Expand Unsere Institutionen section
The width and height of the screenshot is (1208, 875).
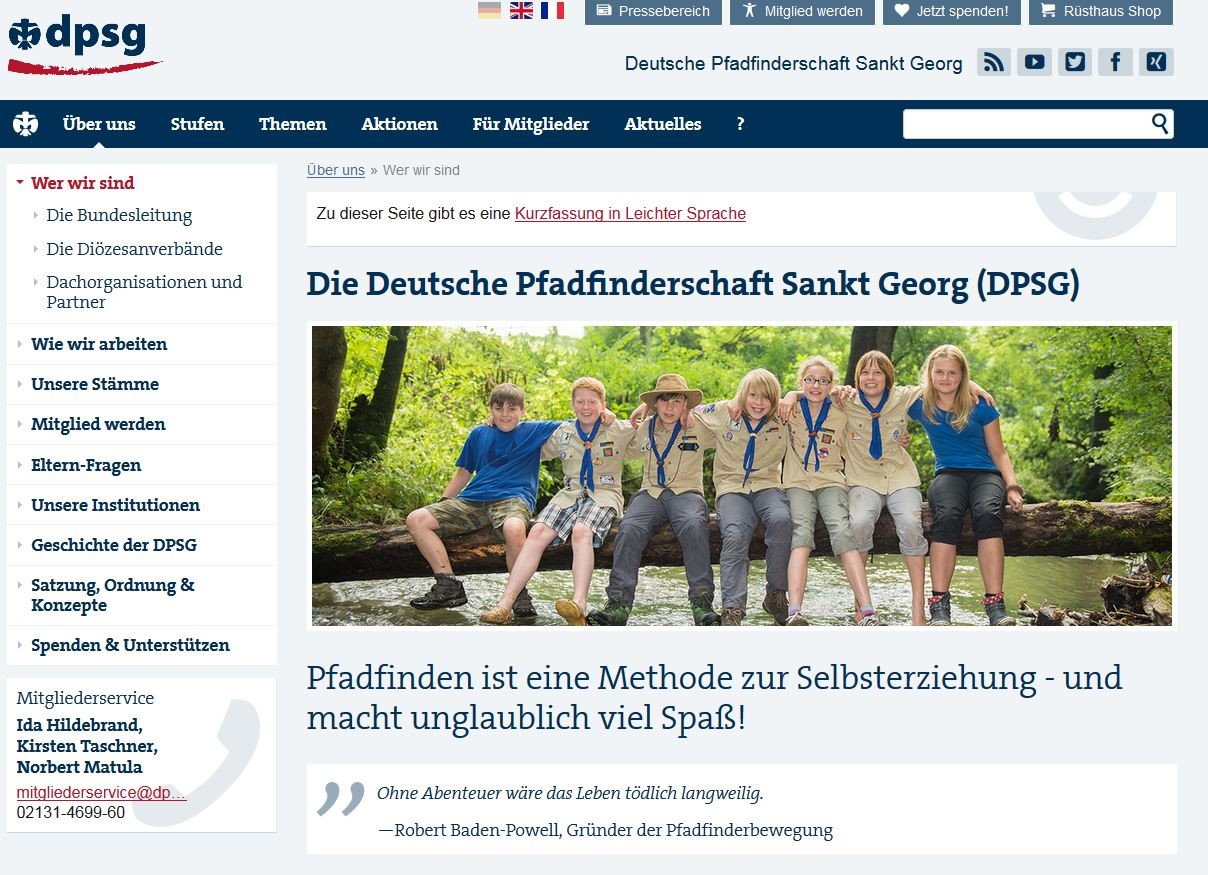(x=115, y=505)
